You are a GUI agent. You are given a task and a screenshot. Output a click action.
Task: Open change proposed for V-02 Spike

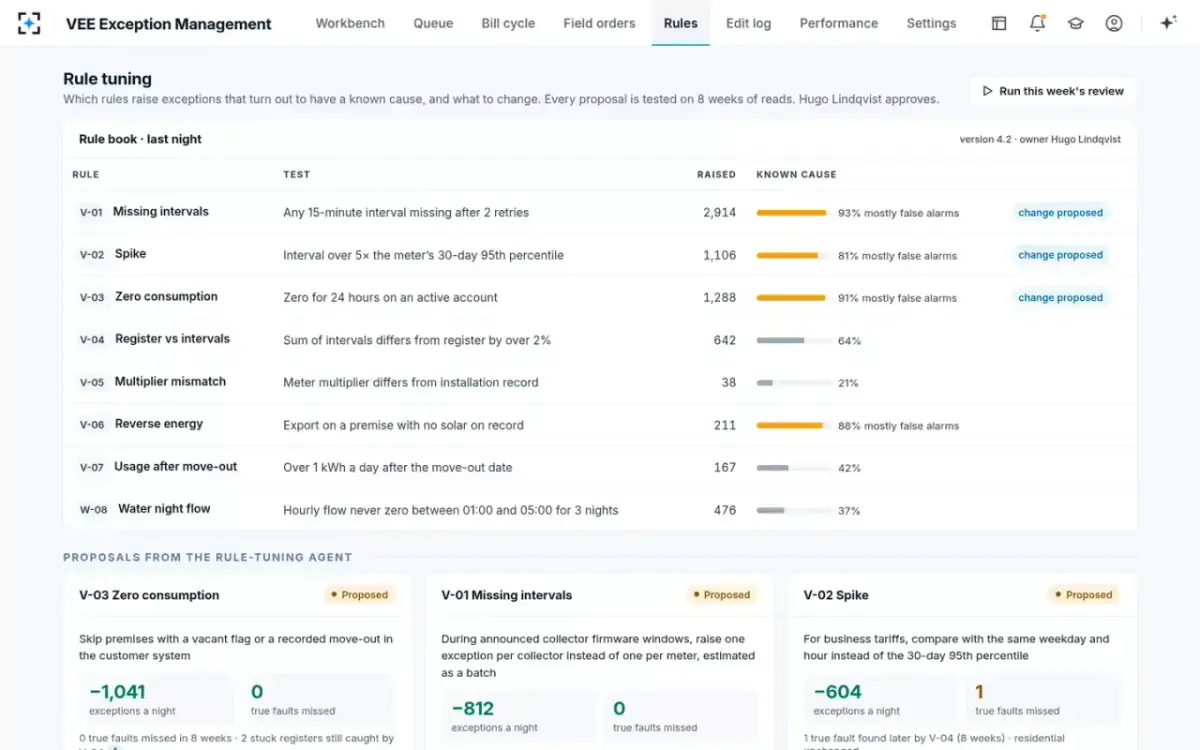[1060, 255]
